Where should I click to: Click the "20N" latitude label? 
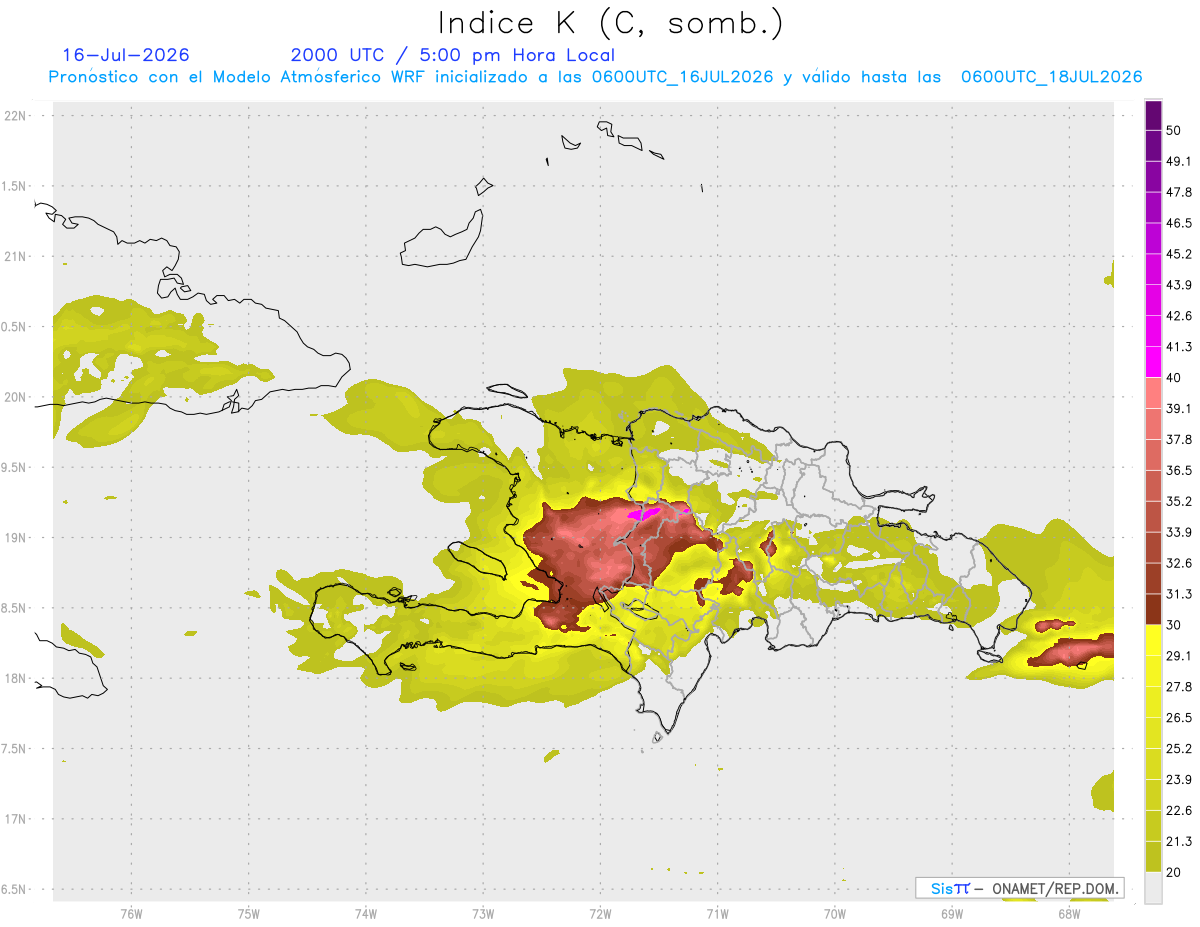tap(17, 397)
